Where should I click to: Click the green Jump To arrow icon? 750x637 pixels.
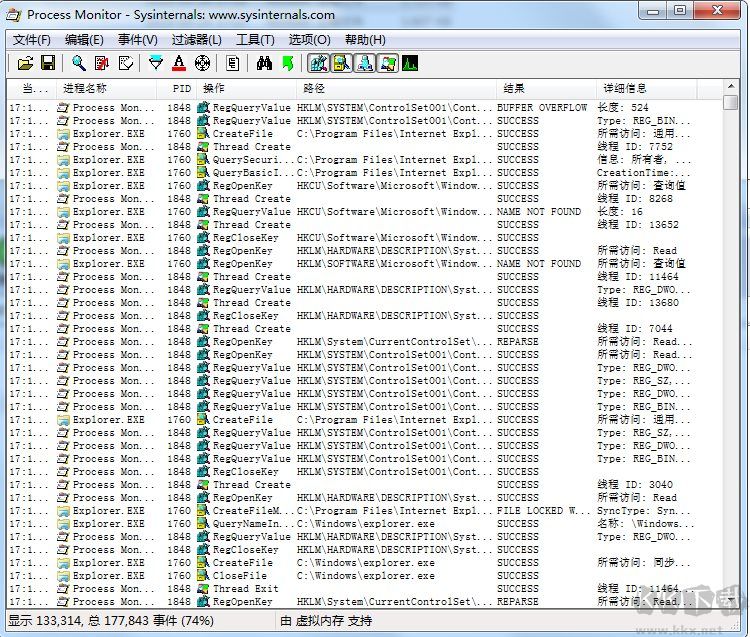pyautogui.click(x=288, y=63)
